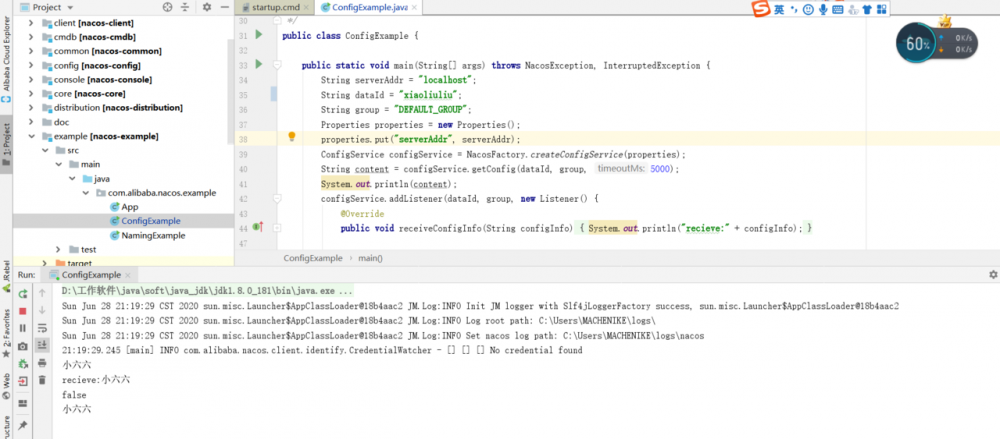Click the Exit icon in Run toolbar

click(x=23, y=381)
